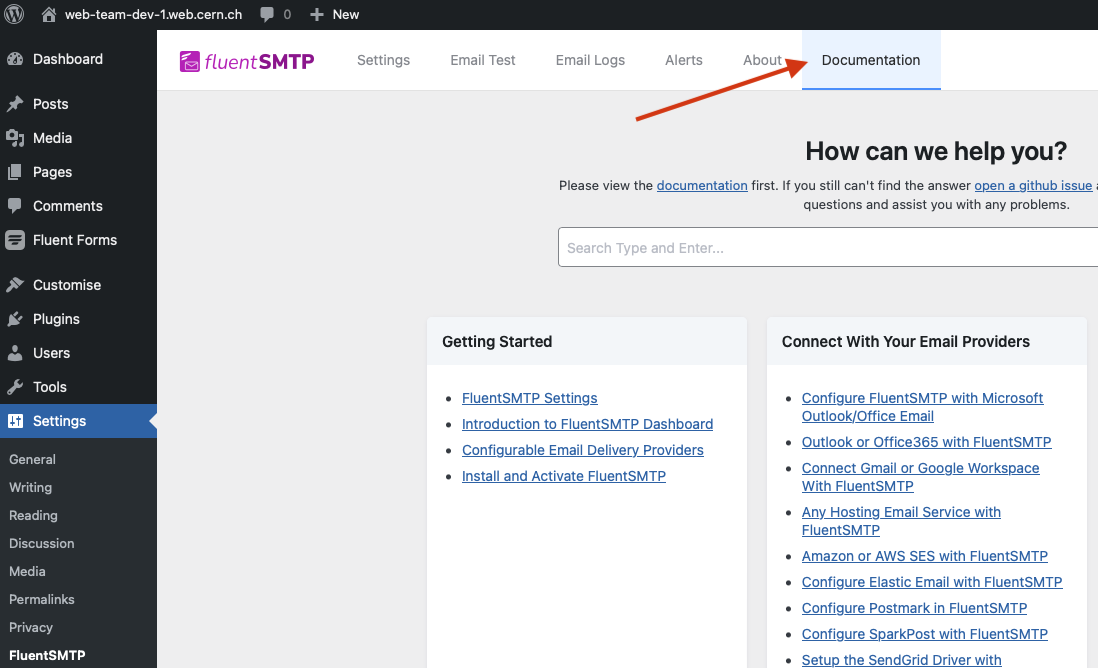1098x668 pixels.
Task: Open the Settings tab in FluentSMTP
Action: (x=383, y=60)
